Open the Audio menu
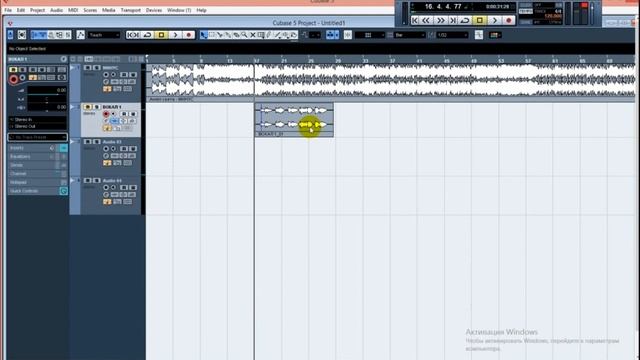Image resolution: width=640 pixels, height=360 pixels. 56,10
